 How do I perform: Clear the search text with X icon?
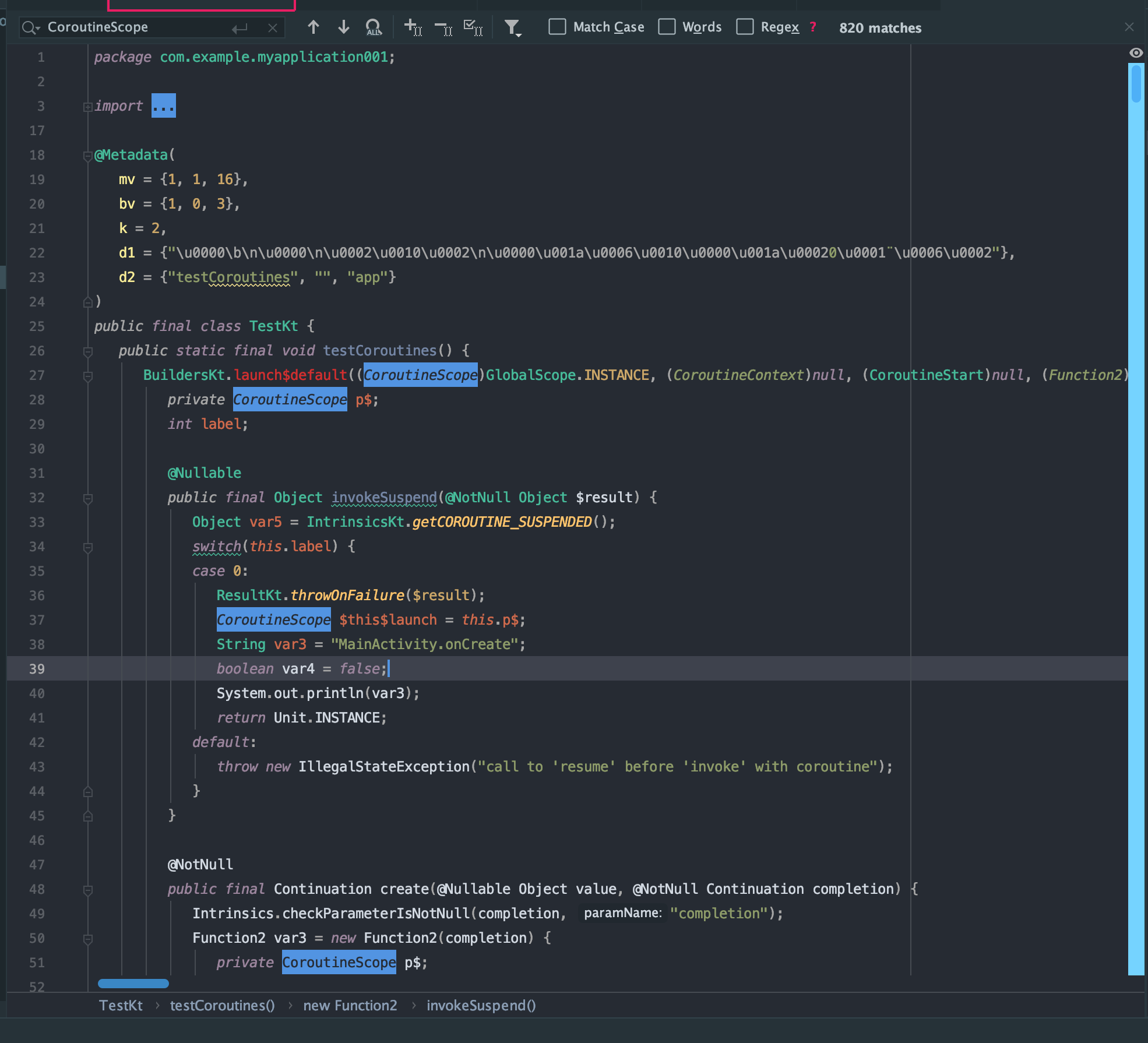[x=272, y=28]
